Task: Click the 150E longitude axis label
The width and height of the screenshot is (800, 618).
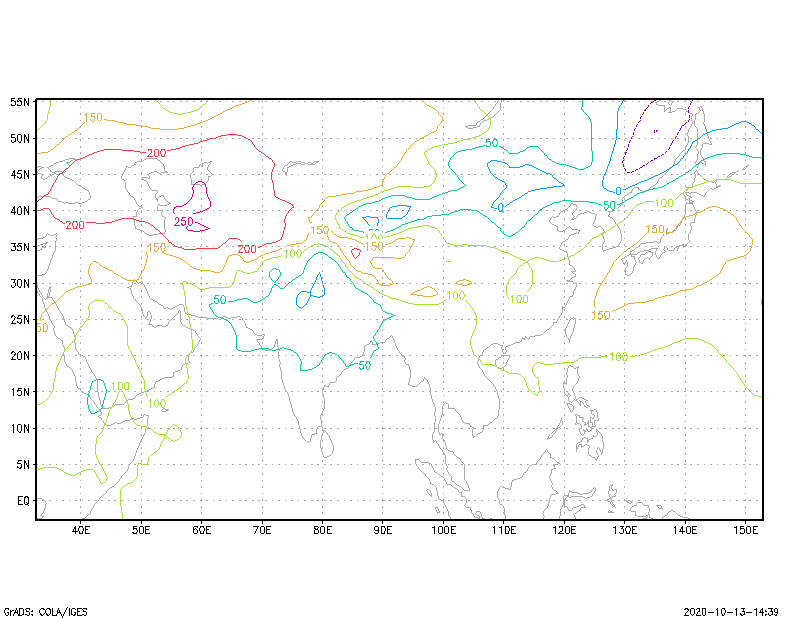Action: (x=746, y=530)
